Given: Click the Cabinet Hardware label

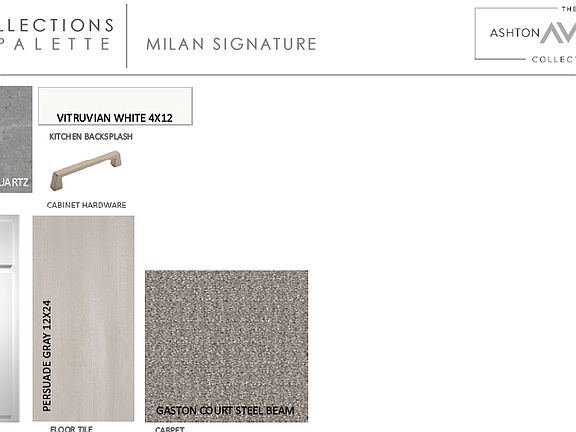Looking at the screenshot, I should pos(86,205).
